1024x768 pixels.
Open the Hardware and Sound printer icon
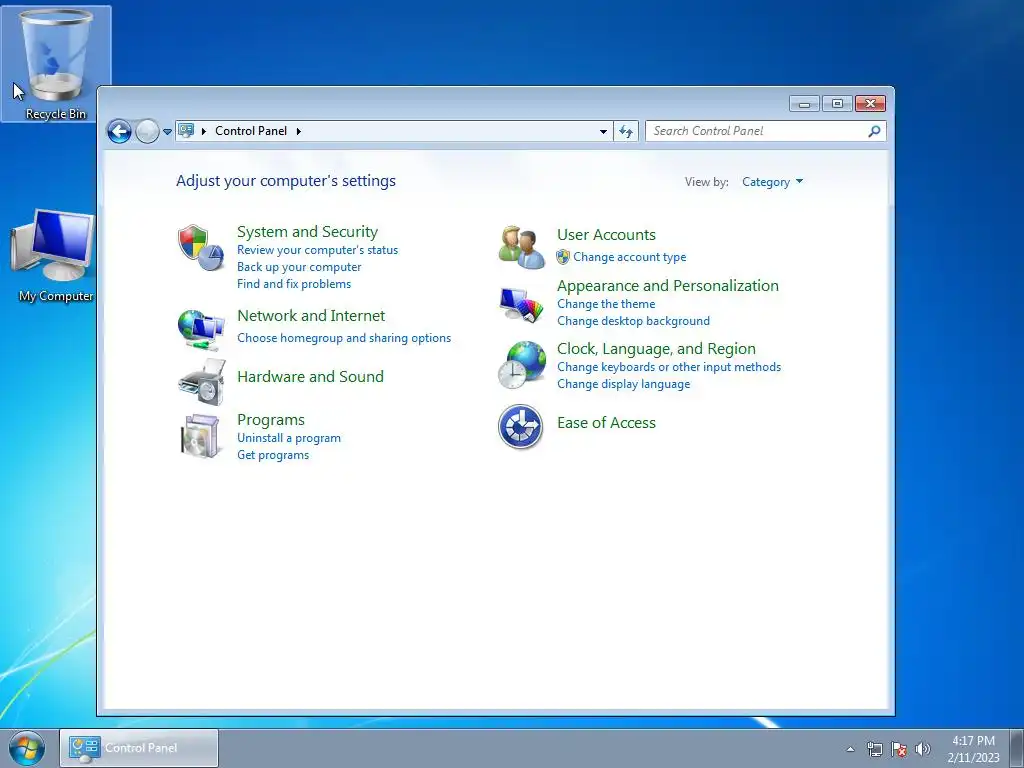[x=202, y=381]
